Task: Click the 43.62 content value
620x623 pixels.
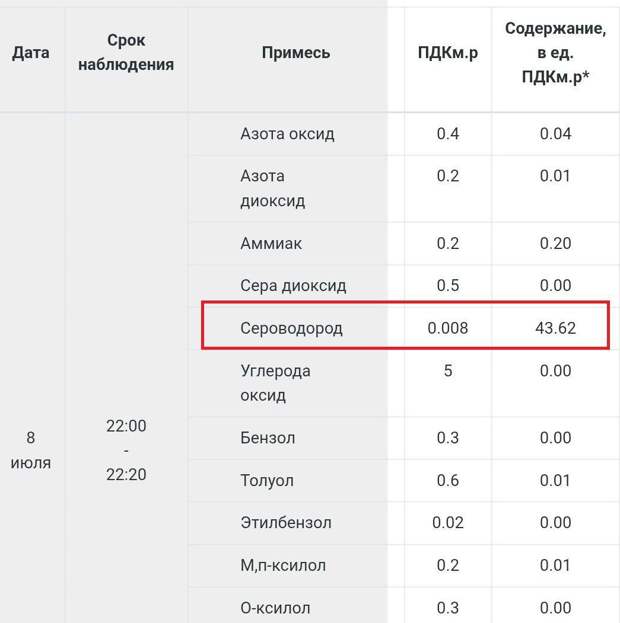Action: point(555,328)
